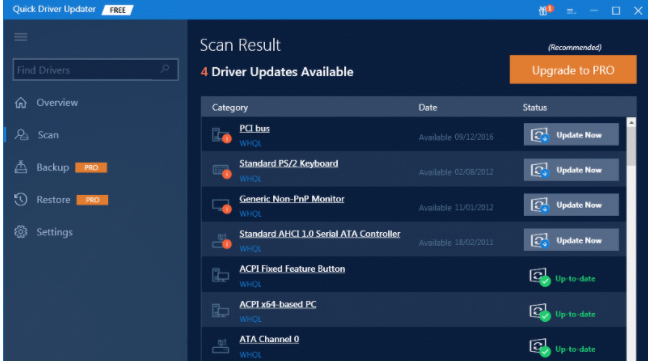Open the Restore section
648x361 pixels.
point(53,200)
